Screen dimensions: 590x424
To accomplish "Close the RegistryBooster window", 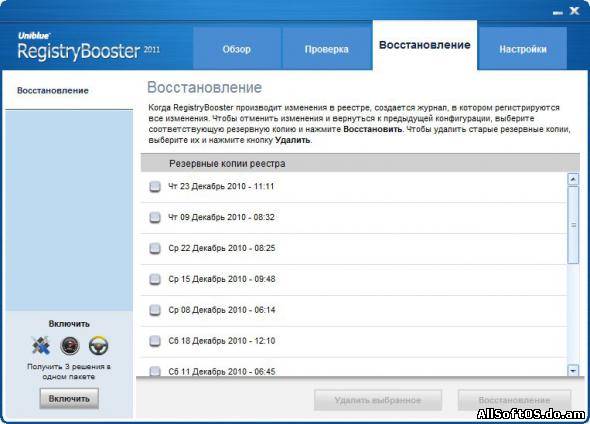I will click(574, 11).
